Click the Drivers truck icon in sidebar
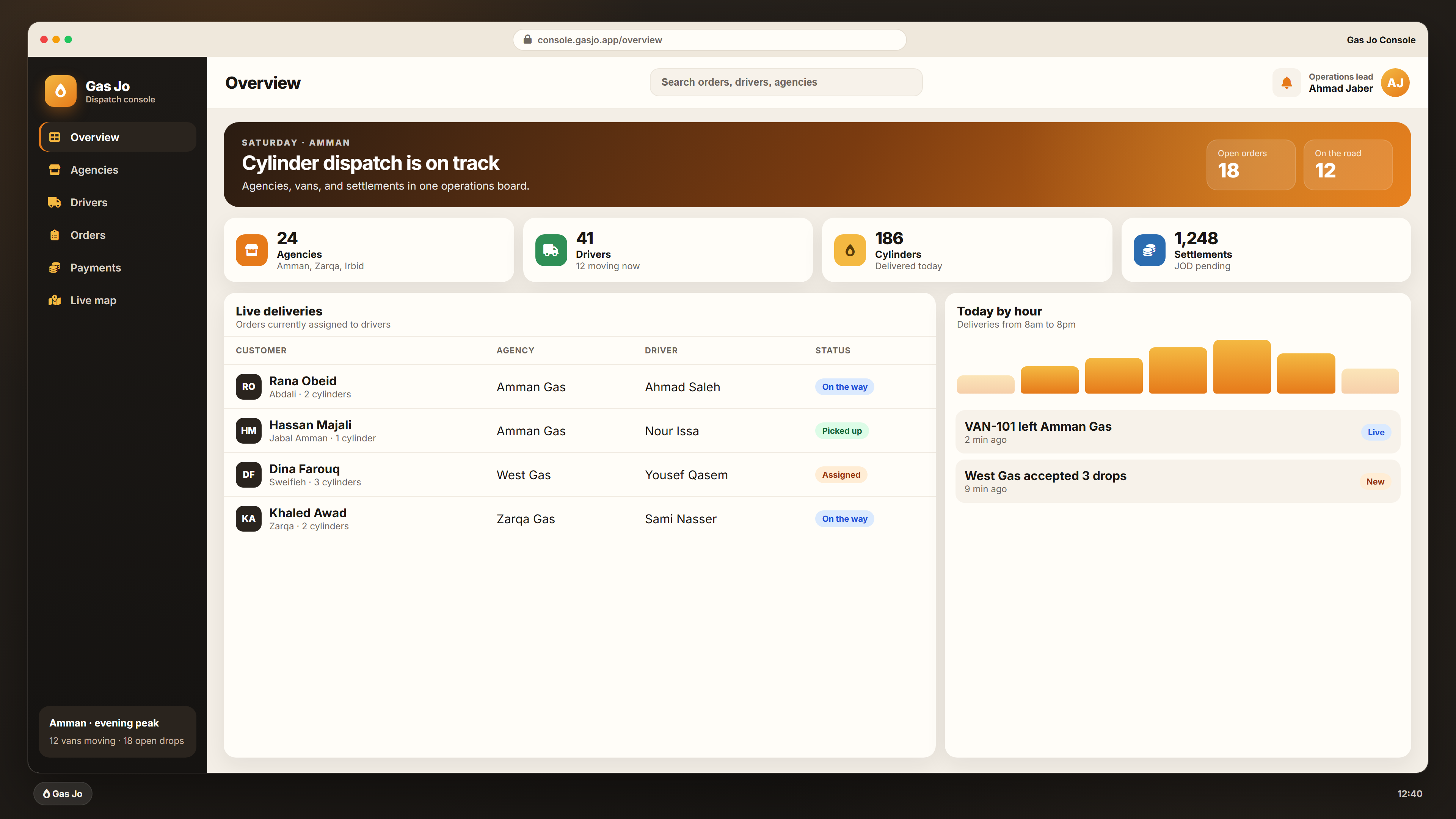1456x819 pixels. (x=55, y=202)
